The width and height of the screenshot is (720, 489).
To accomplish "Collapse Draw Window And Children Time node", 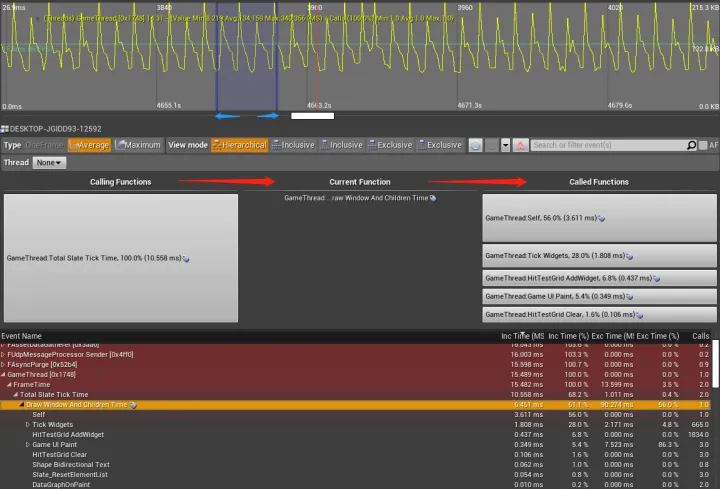I will [22, 405].
